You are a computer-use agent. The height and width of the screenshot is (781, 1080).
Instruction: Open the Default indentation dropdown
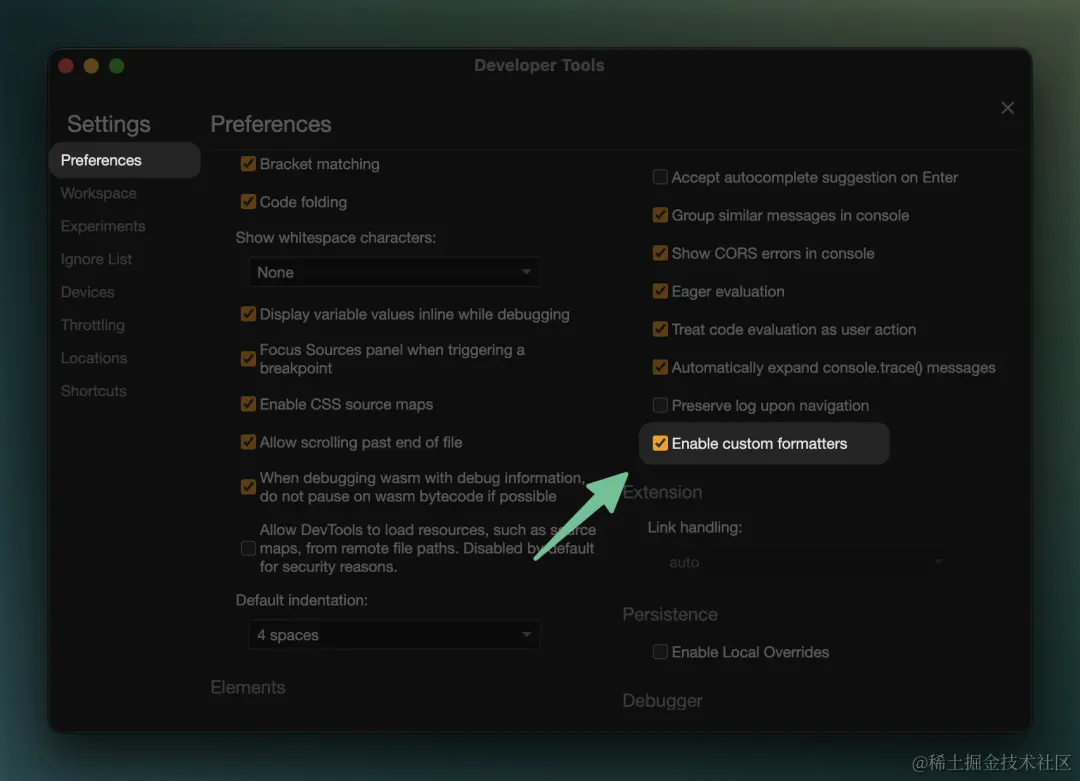[x=394, y=635]
